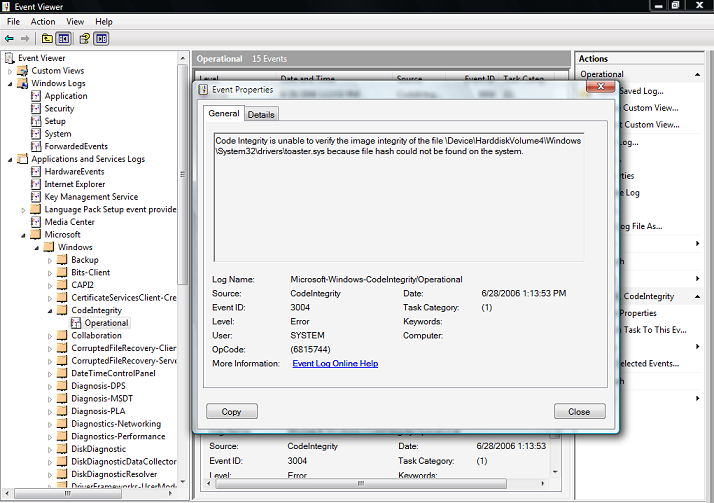Screen dimensions: 714x503
Task: Collapse the CodeIntegrity node
Action: [x=50, y=311]
